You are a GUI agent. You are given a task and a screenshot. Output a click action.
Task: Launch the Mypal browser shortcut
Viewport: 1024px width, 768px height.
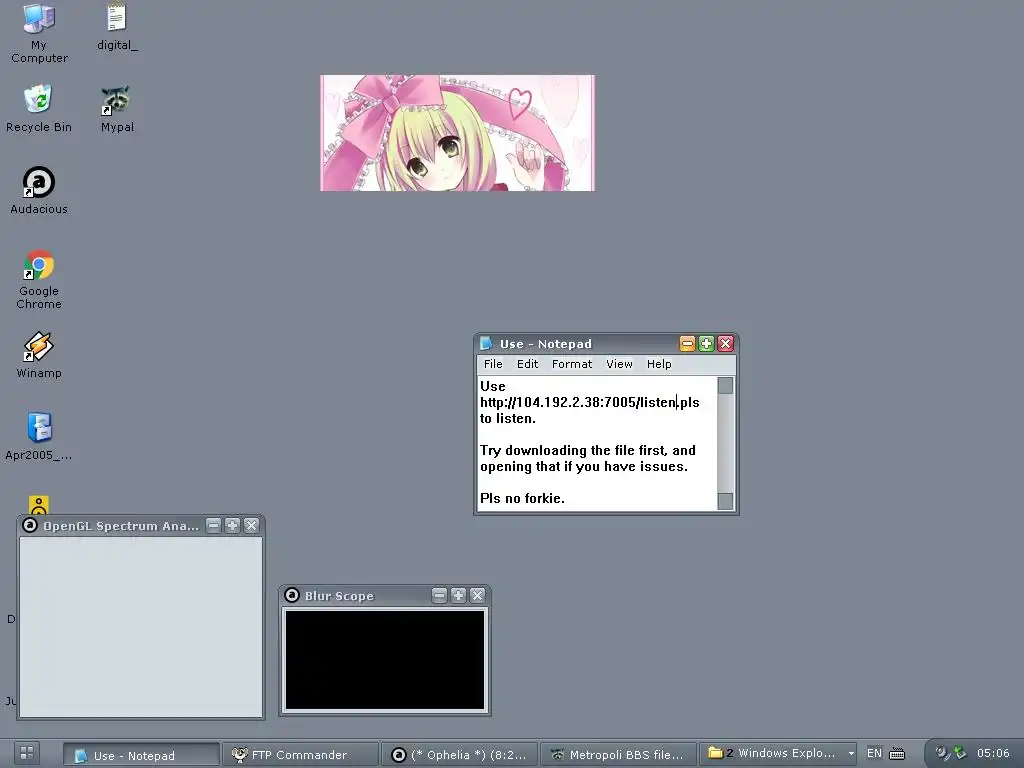point(117,109)
